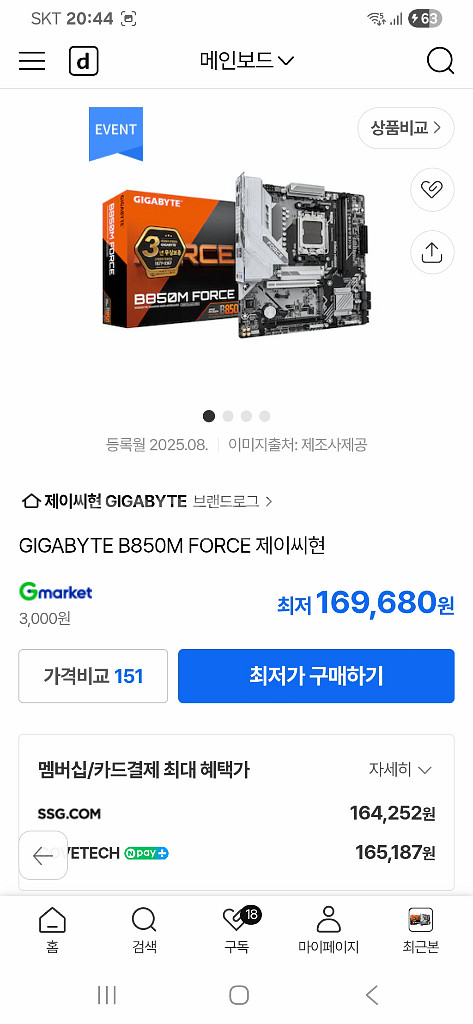Open the search magnifier at top right

click(x=440, y=61)
